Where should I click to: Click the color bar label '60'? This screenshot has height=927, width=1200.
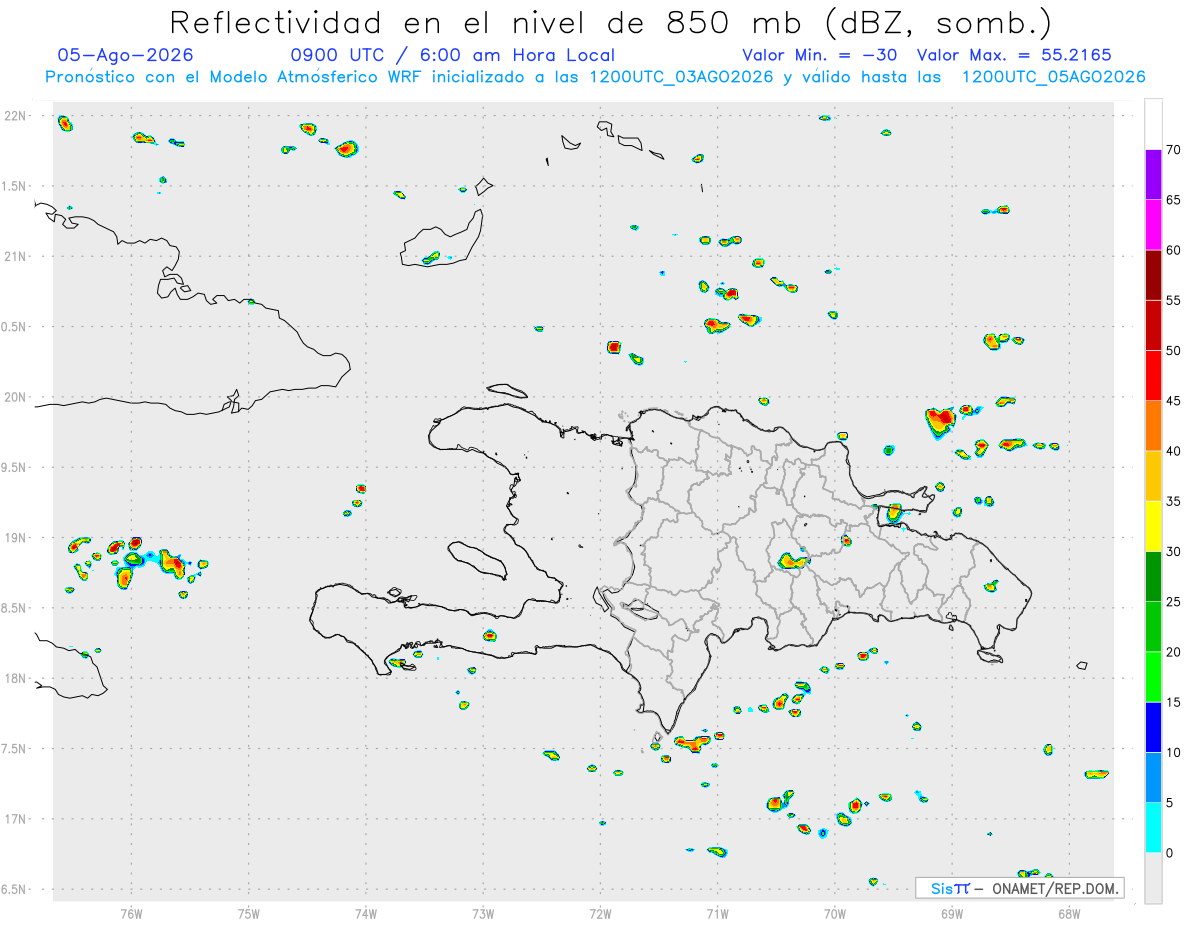[1173, 250]
